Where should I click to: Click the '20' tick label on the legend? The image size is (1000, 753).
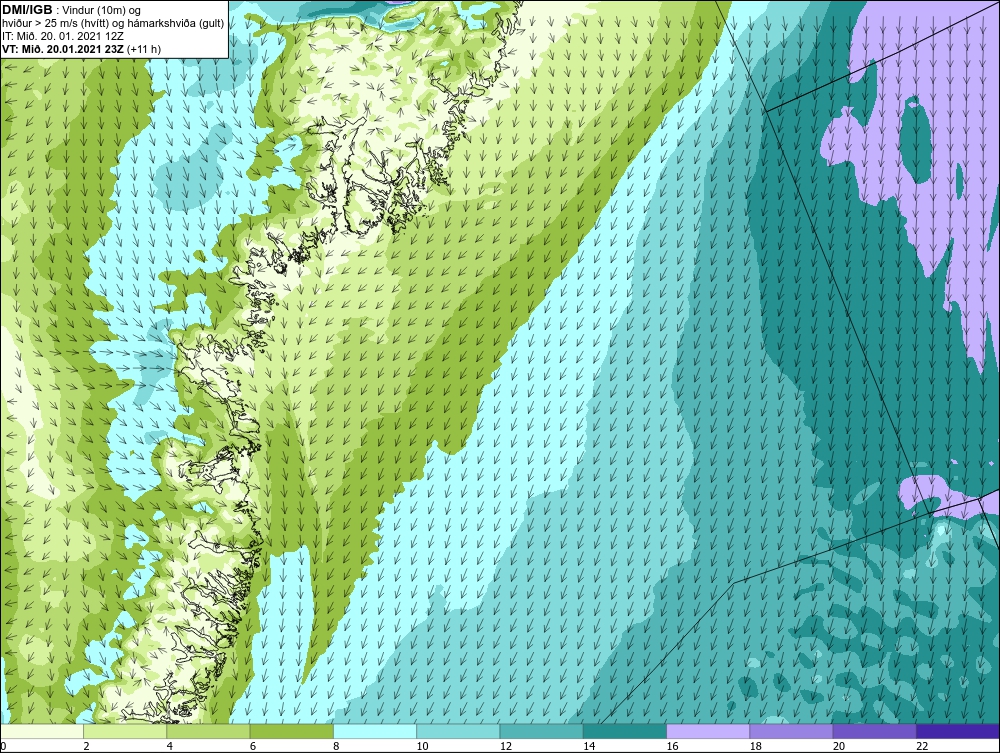[839, 747]
